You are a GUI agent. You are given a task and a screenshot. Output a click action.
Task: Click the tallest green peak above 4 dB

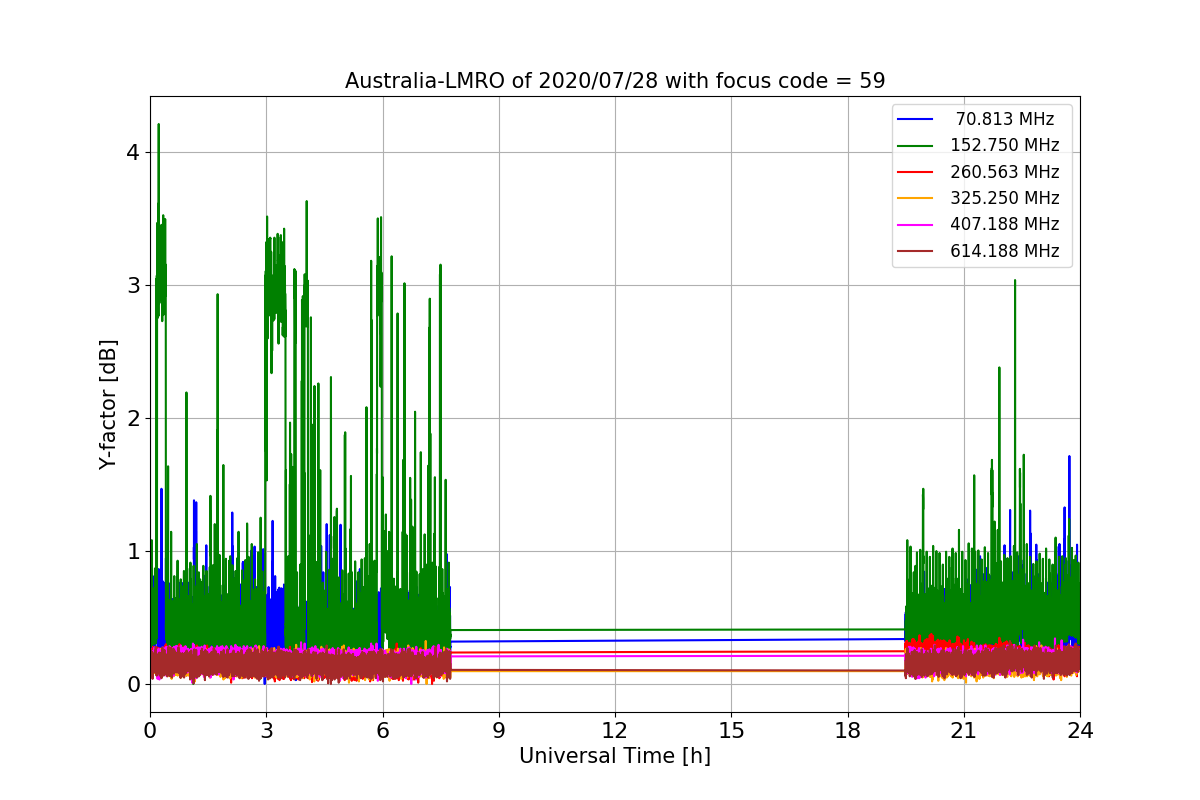[x=158, y=126]
